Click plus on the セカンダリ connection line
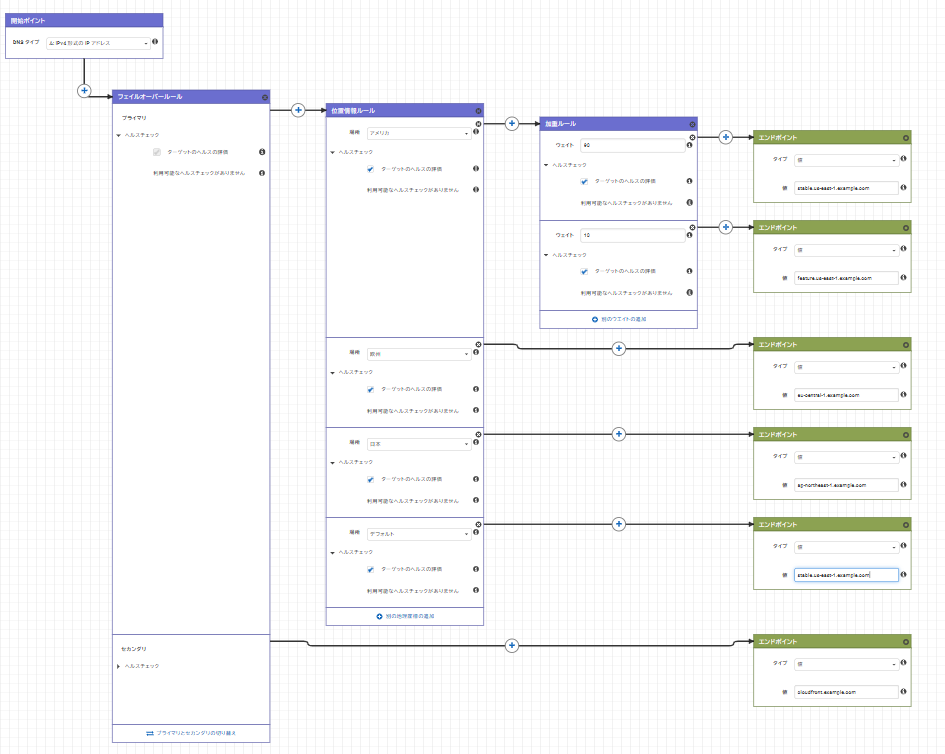945x754 pixels. pyautogui.click(x=512, y=646)
